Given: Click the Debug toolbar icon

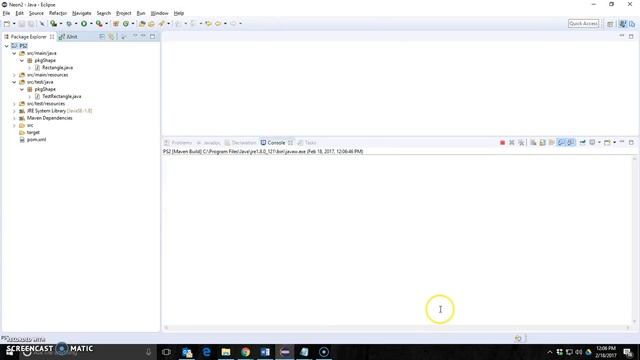Looking at the screenshot, I should click(69, 24).
